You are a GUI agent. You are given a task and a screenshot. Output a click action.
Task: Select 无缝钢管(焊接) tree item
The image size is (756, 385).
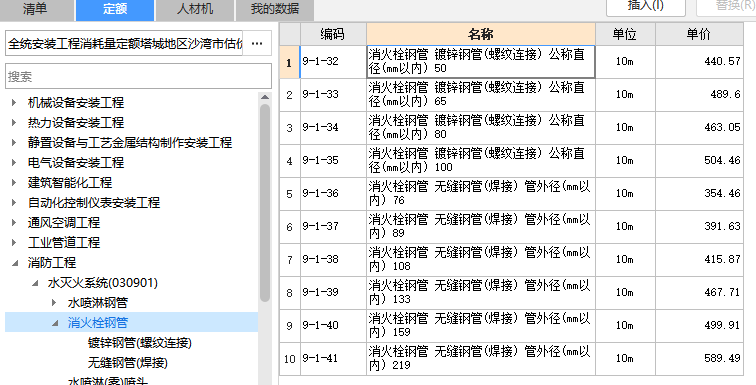pos(128,362)
